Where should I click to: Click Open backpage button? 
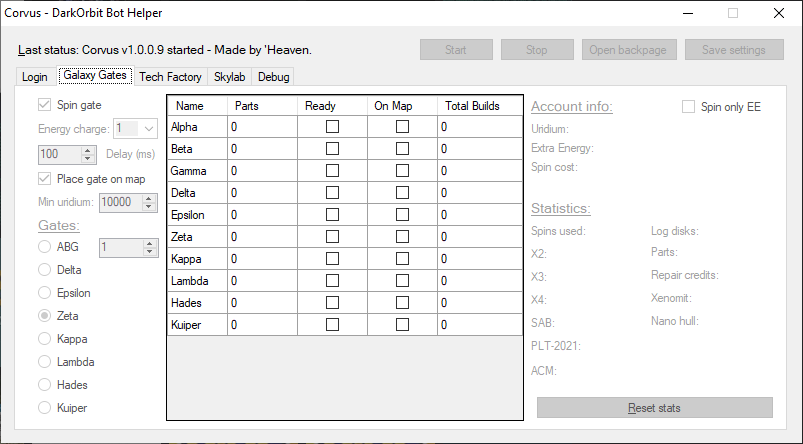(x=629, y=50)
